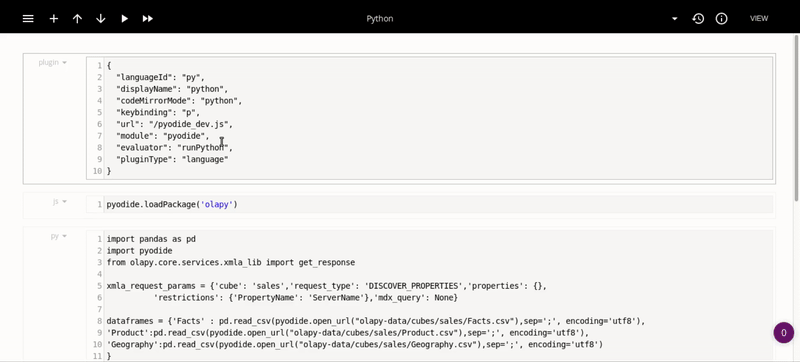Click the purple 0 notification badge
This screenshot has height=362, width=800.
pyautogui.click(x=784, y=333)
